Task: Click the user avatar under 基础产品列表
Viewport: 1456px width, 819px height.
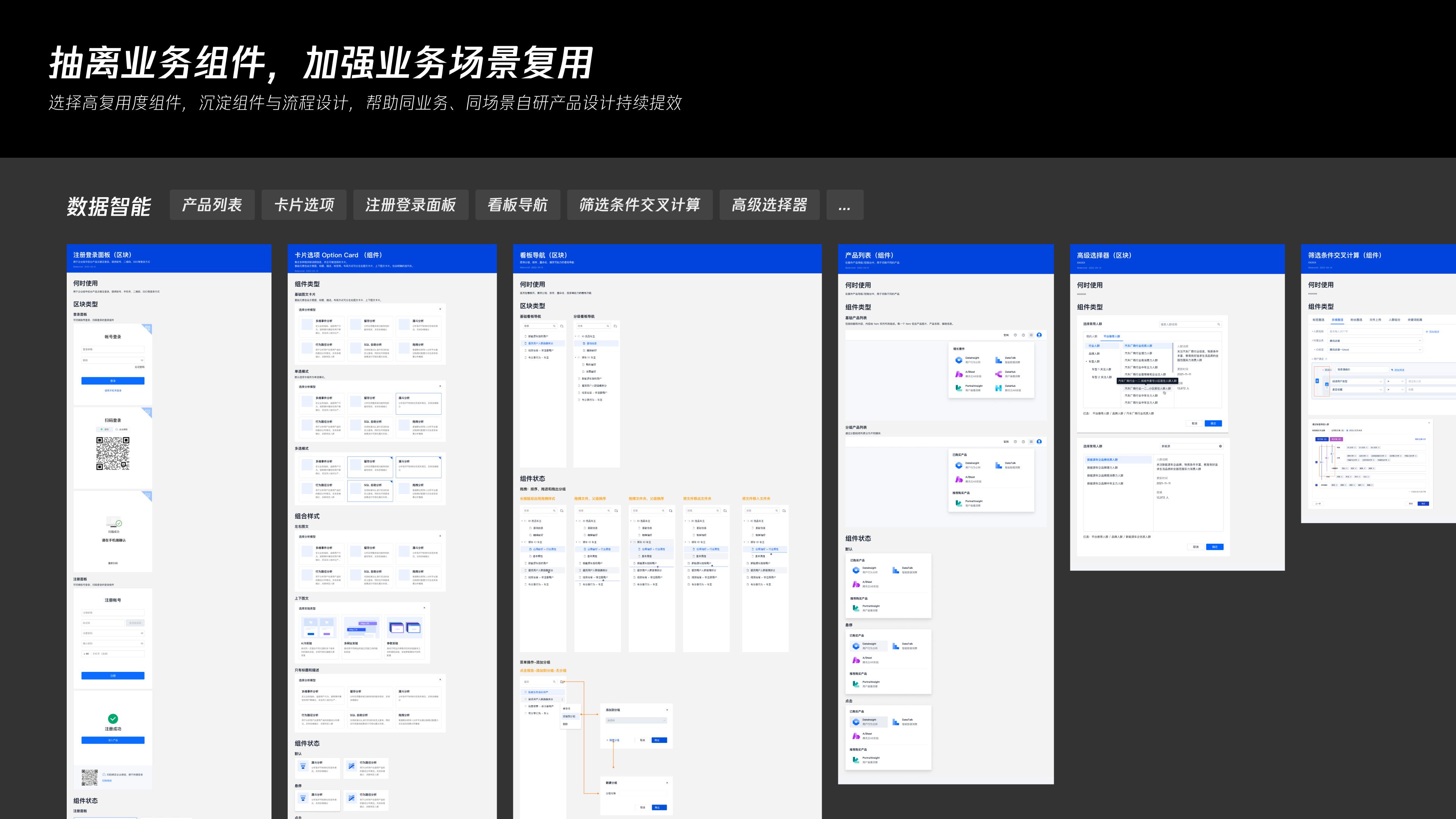Action: 1039,335
